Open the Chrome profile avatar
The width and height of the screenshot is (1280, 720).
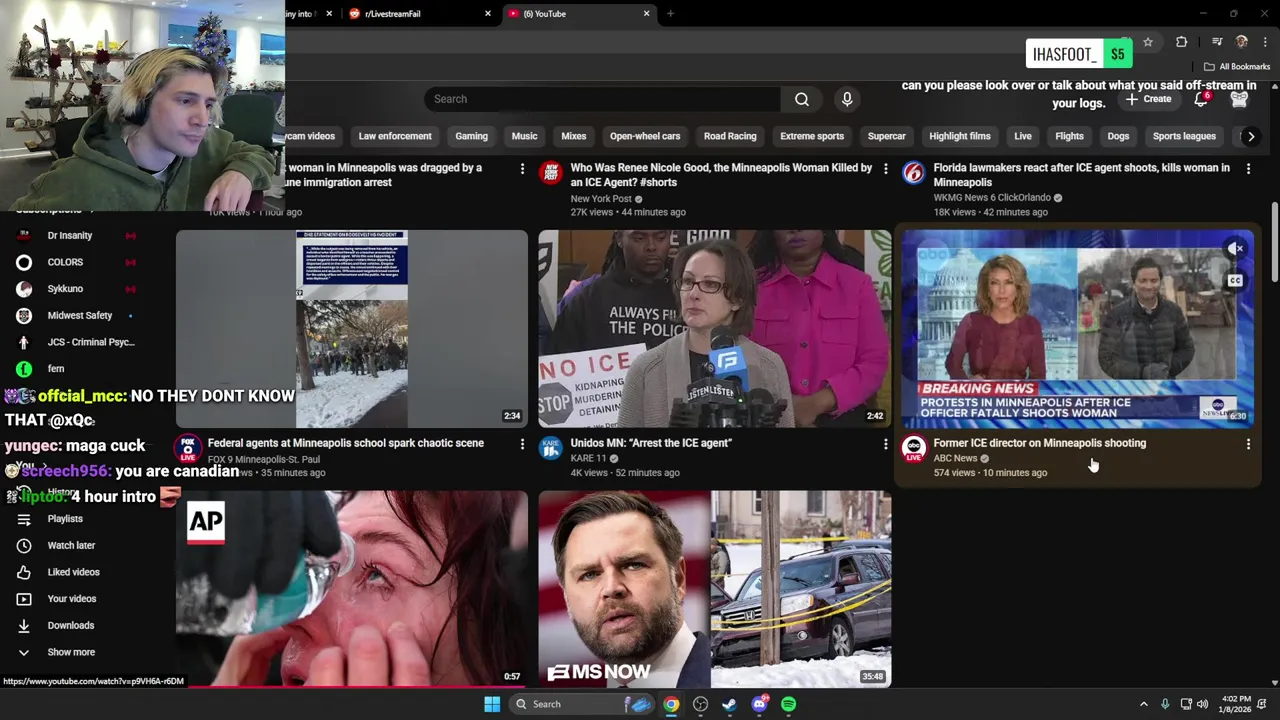click(x=1242, y=42)
